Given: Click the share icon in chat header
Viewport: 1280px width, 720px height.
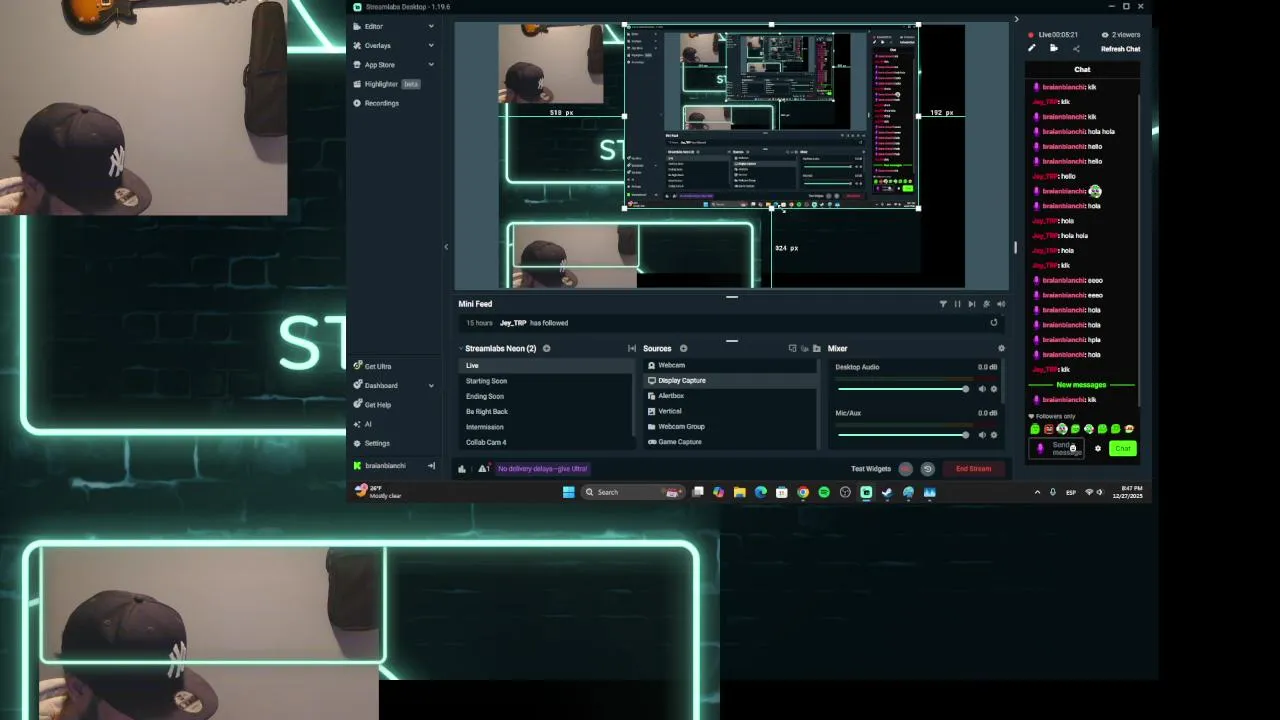Looking at the screenshot, I should tap(1076, 49).
